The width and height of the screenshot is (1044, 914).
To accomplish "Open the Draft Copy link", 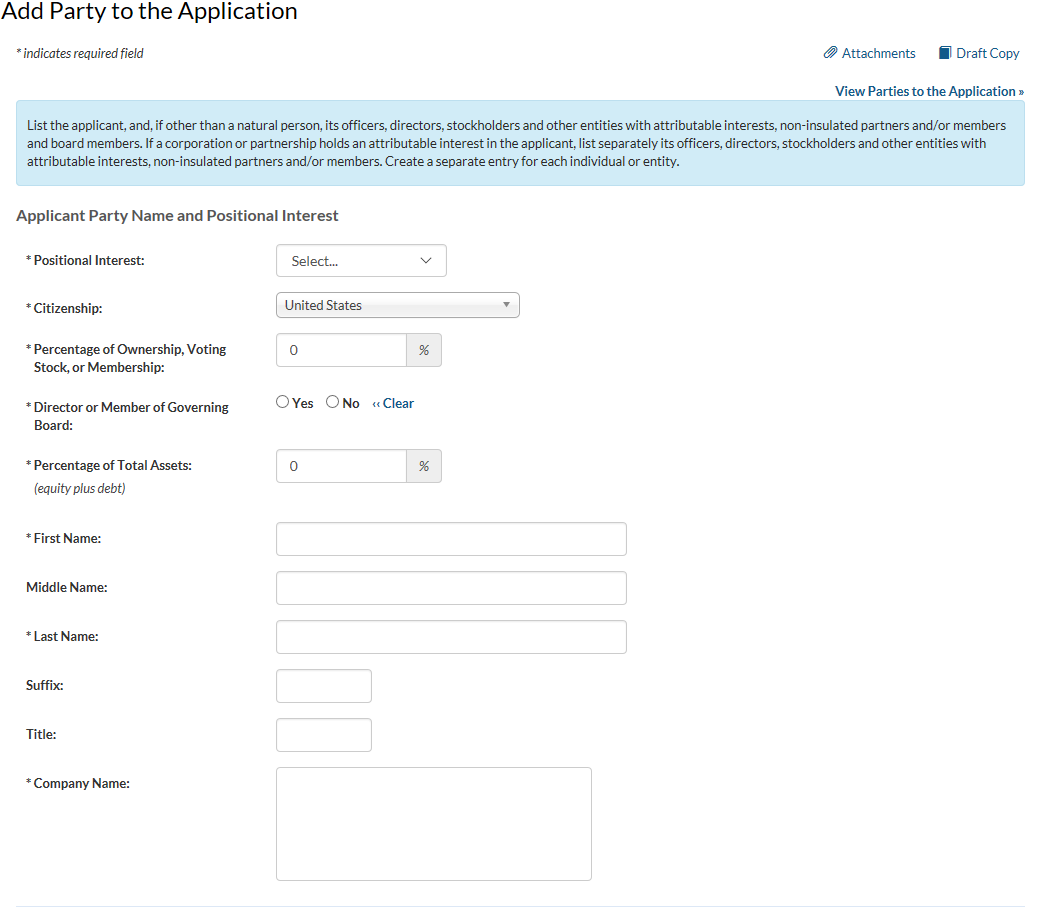I will [987, 53].
